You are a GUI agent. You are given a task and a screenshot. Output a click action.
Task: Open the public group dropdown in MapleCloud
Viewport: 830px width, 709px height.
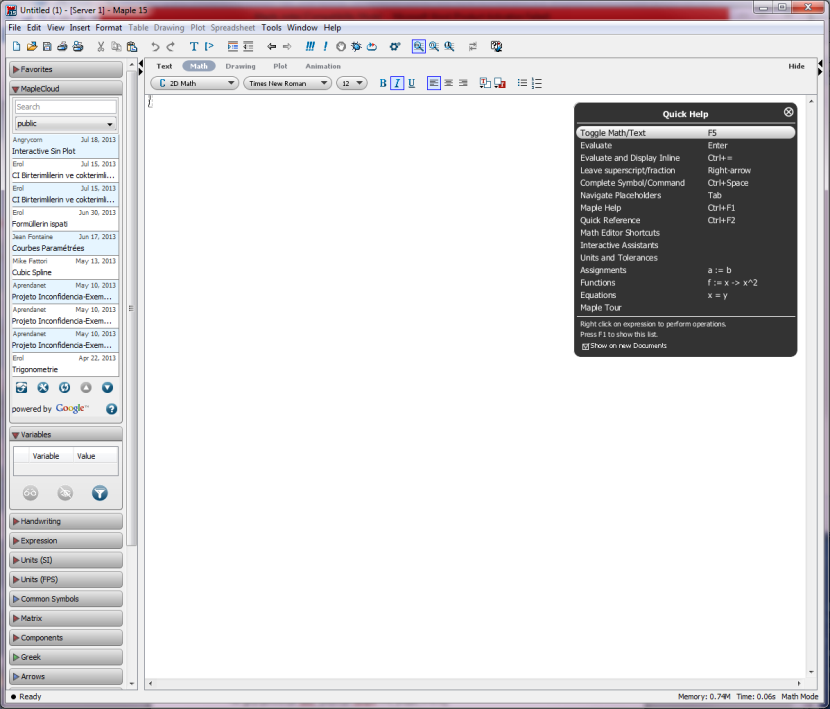pos(66,124)
